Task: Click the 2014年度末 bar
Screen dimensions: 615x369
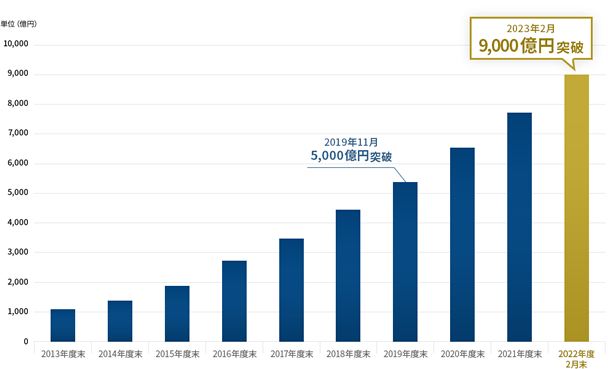Action: [120, 321]
